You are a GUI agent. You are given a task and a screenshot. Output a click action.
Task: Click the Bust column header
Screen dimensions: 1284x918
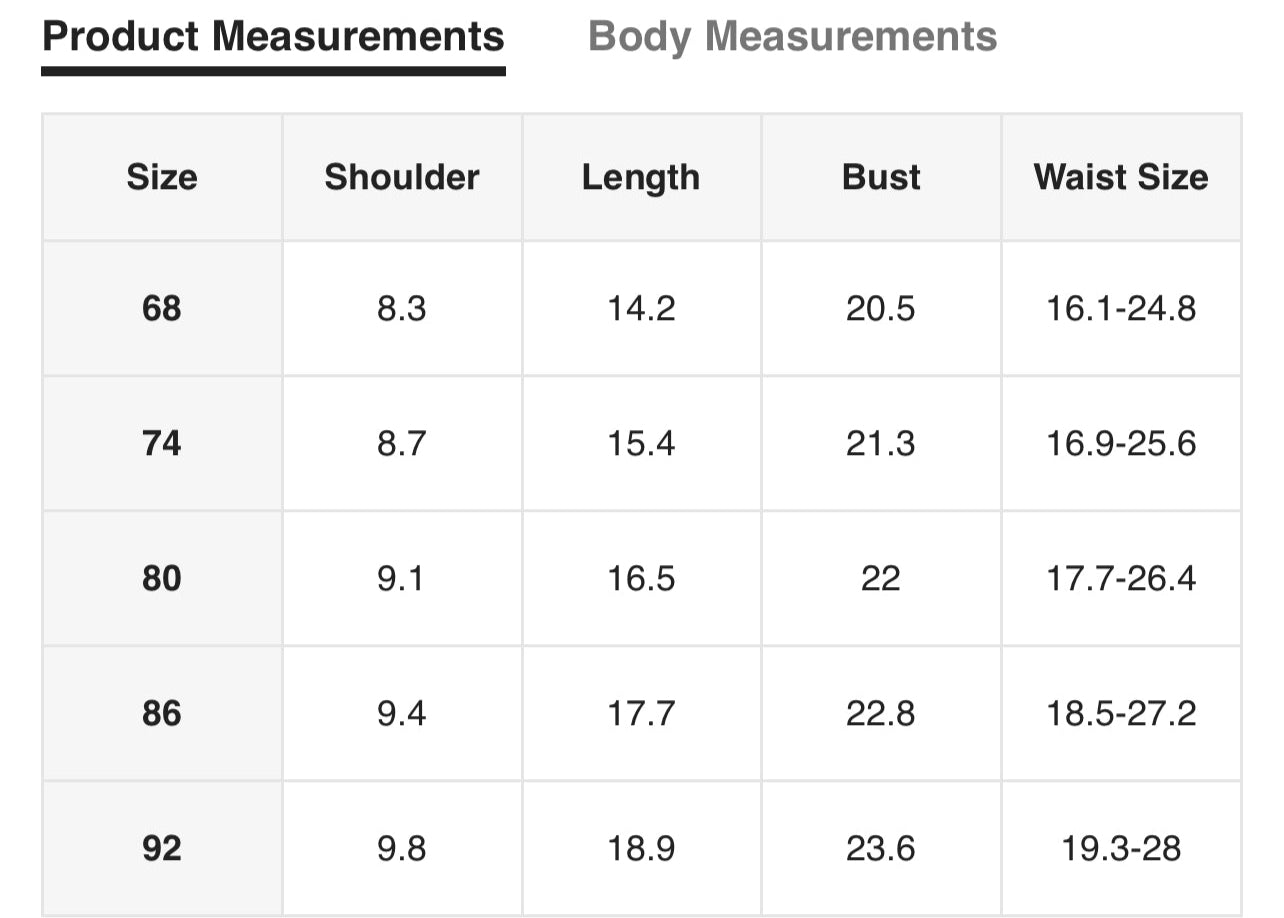(x=881, y=177)
